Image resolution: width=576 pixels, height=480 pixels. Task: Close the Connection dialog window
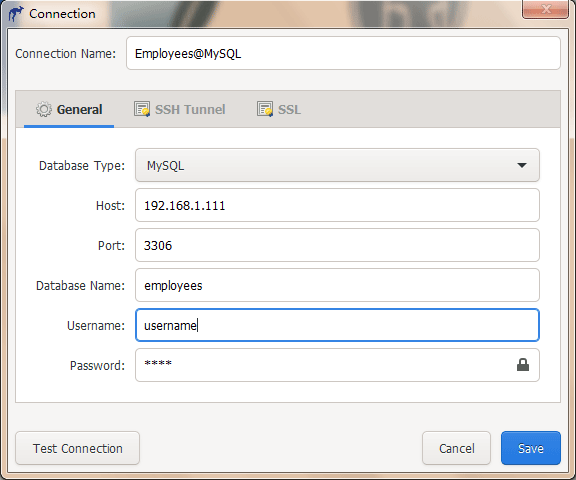546,9
